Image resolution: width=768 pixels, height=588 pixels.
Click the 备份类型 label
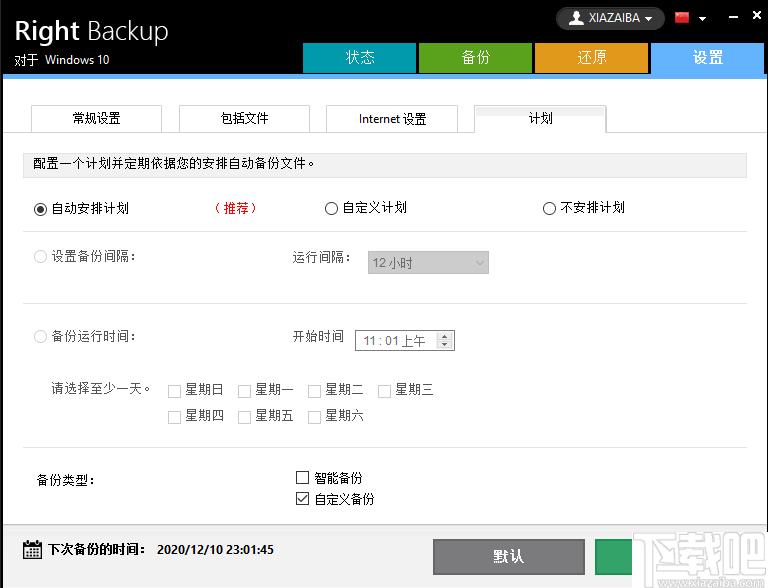point(66,480)
